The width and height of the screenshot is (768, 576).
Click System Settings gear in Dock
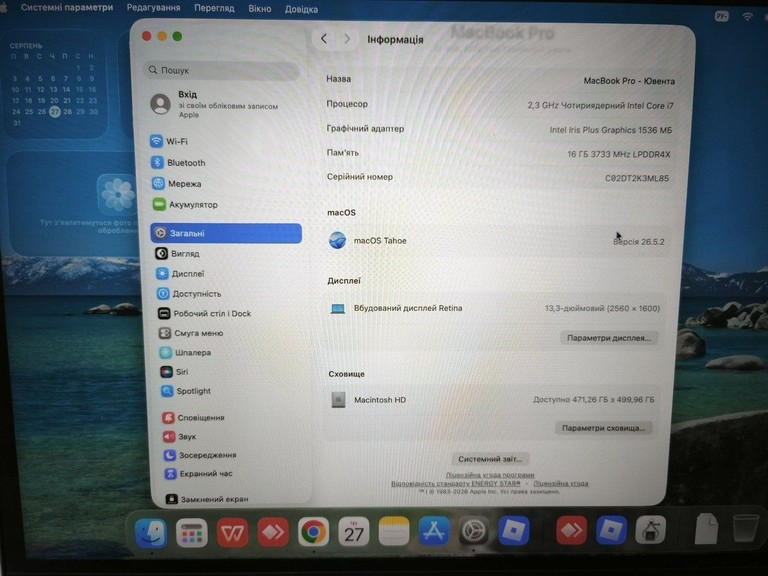coord(474,531)
